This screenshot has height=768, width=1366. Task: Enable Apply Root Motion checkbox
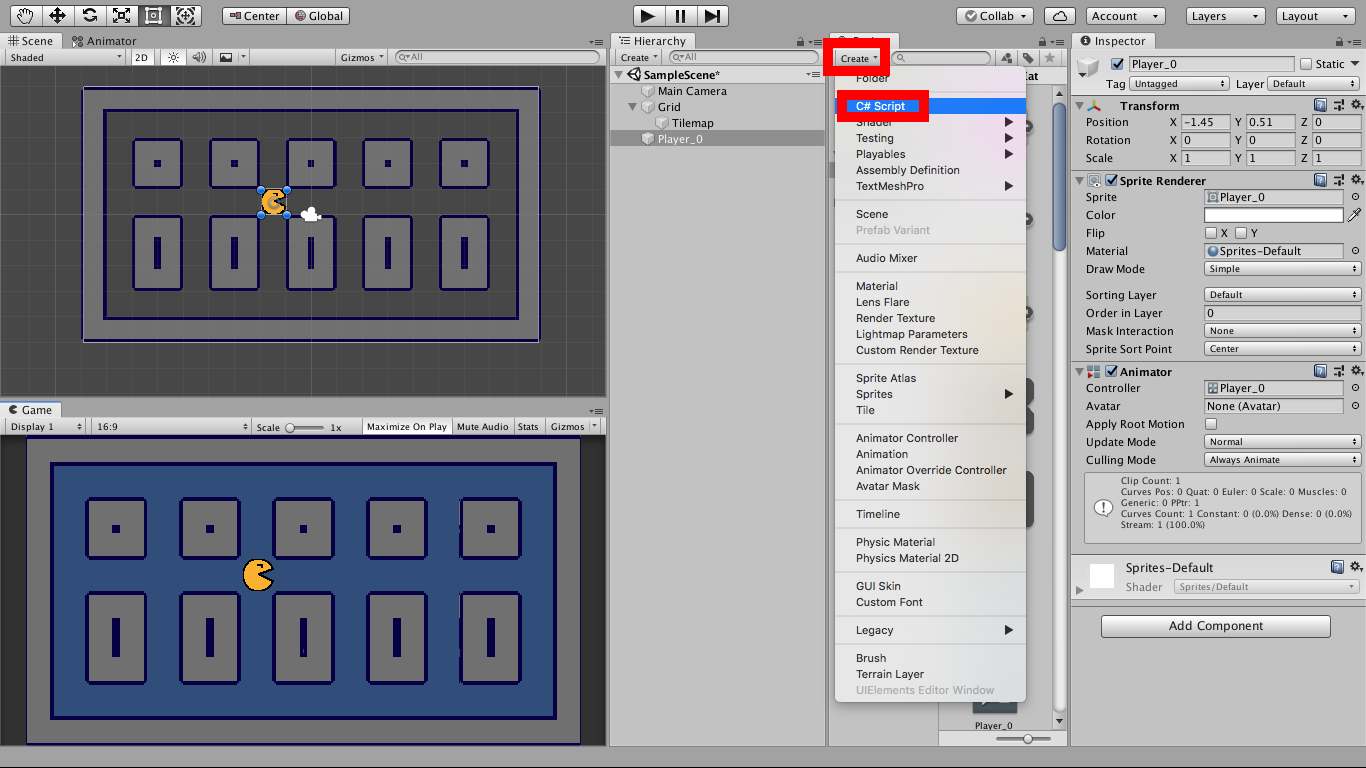tap(1211, 424)
